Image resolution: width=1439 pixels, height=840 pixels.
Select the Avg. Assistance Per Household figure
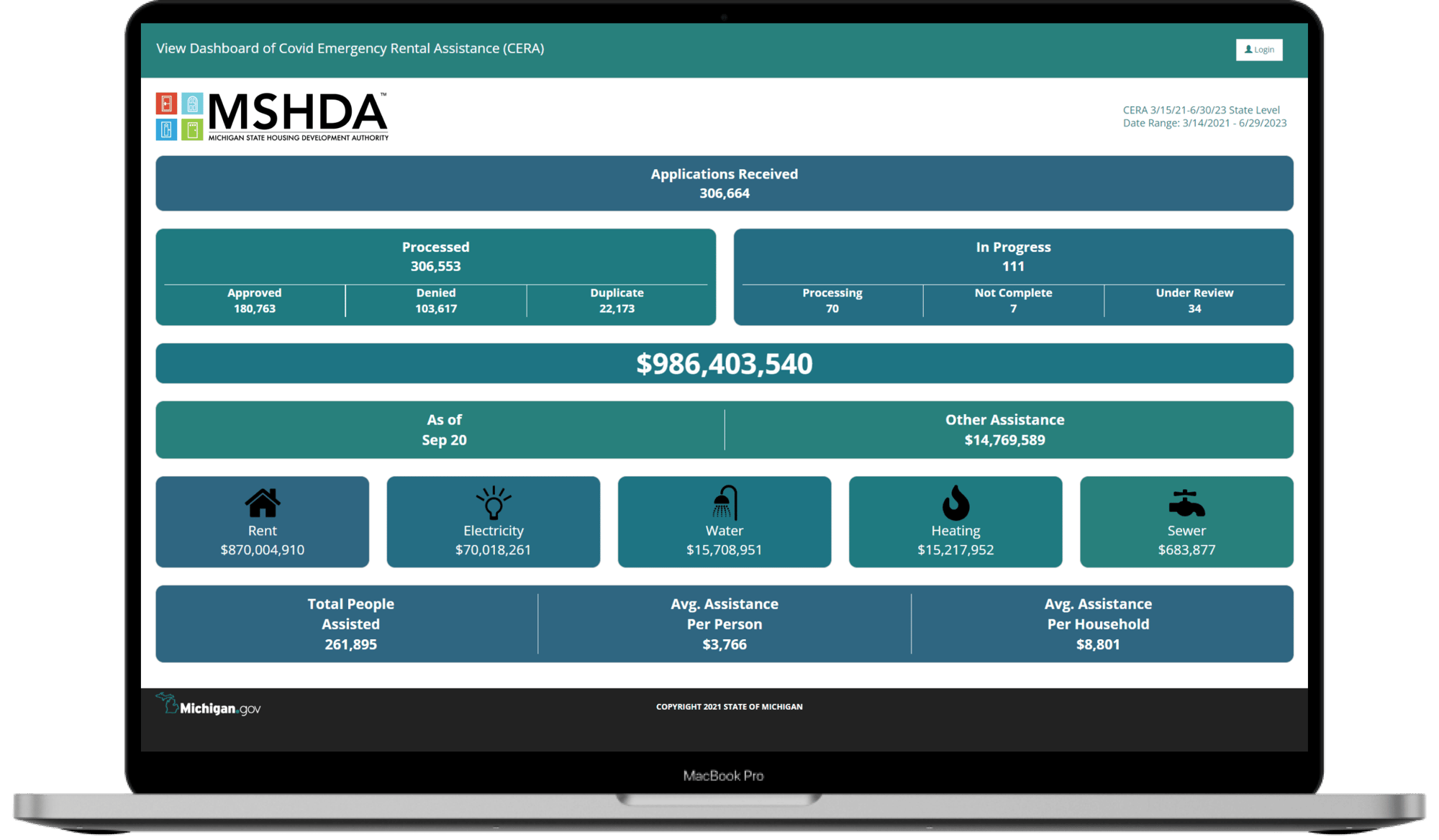[1098, 624]
